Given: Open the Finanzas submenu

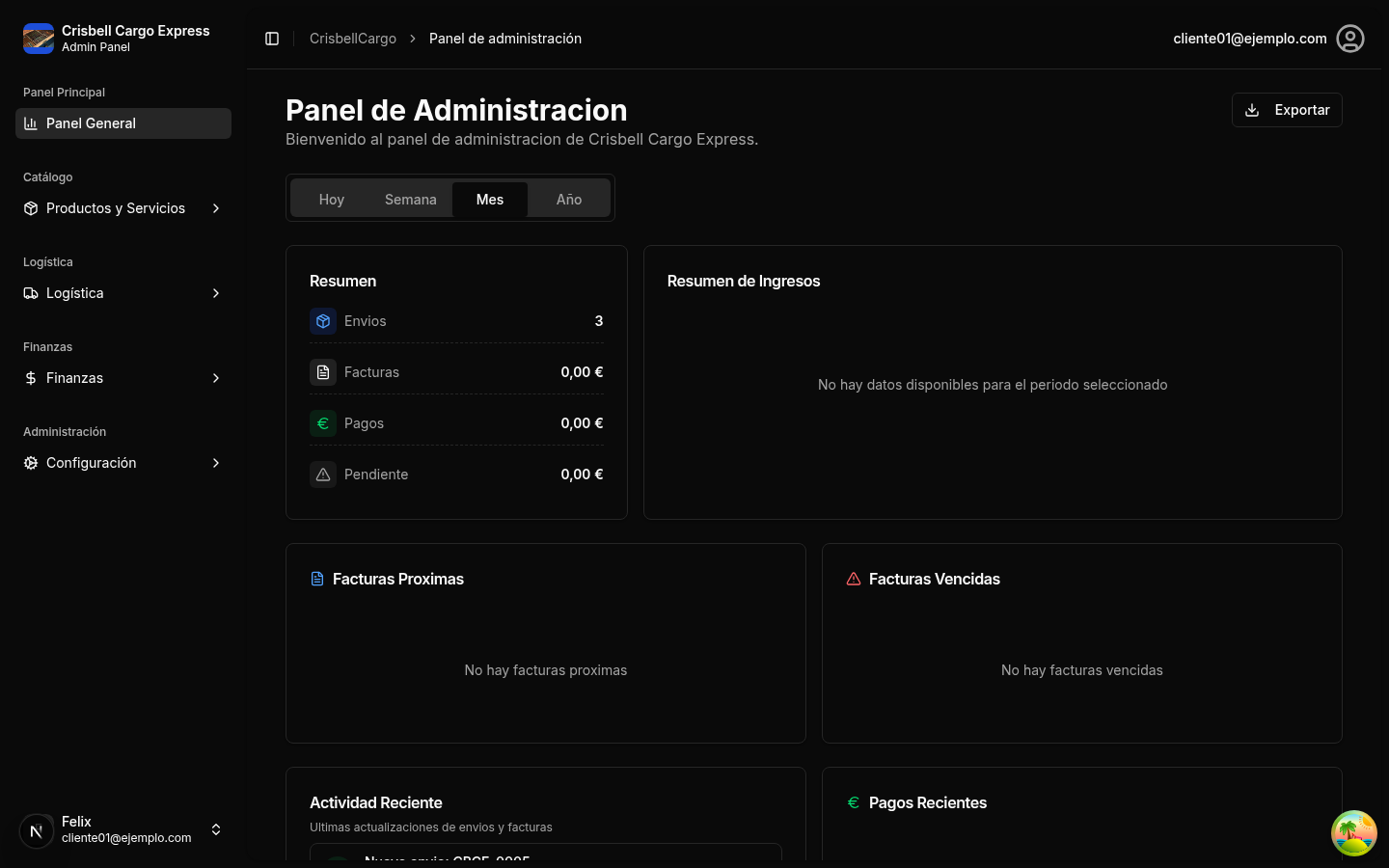Looking at the screenshot, I should (123, 378).
